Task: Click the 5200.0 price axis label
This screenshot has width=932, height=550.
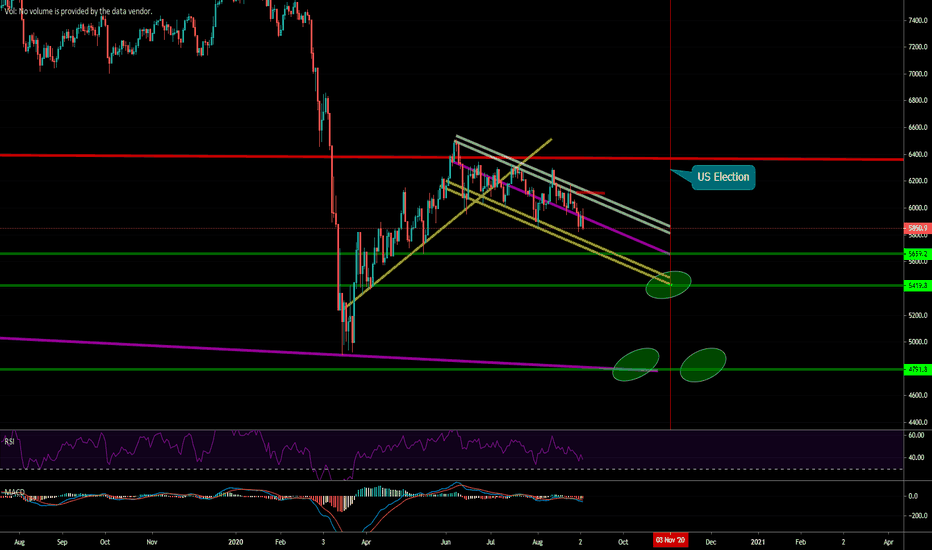Action: click(x=918, y=316)
